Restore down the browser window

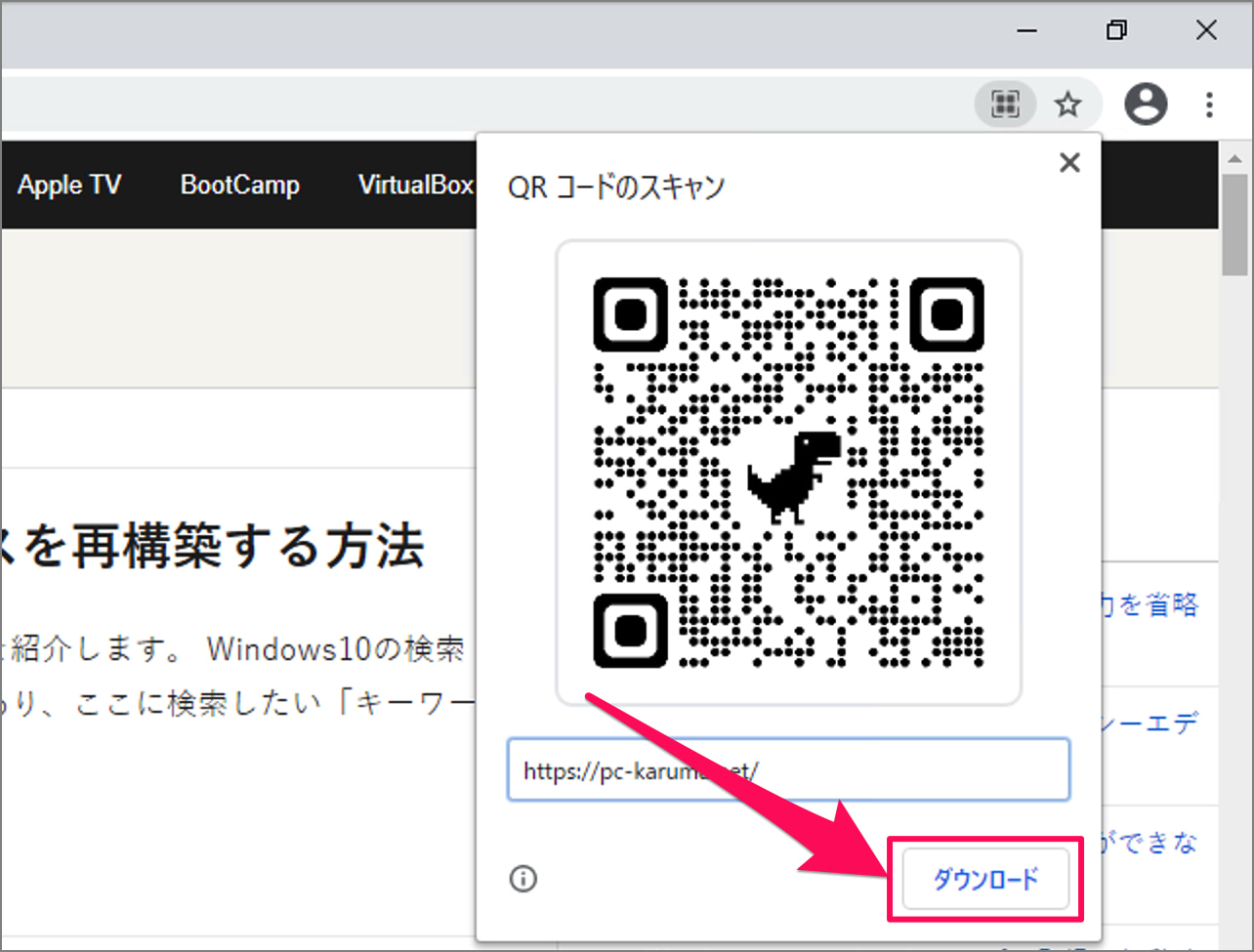pyautogui.click(x=1116, y=31)
